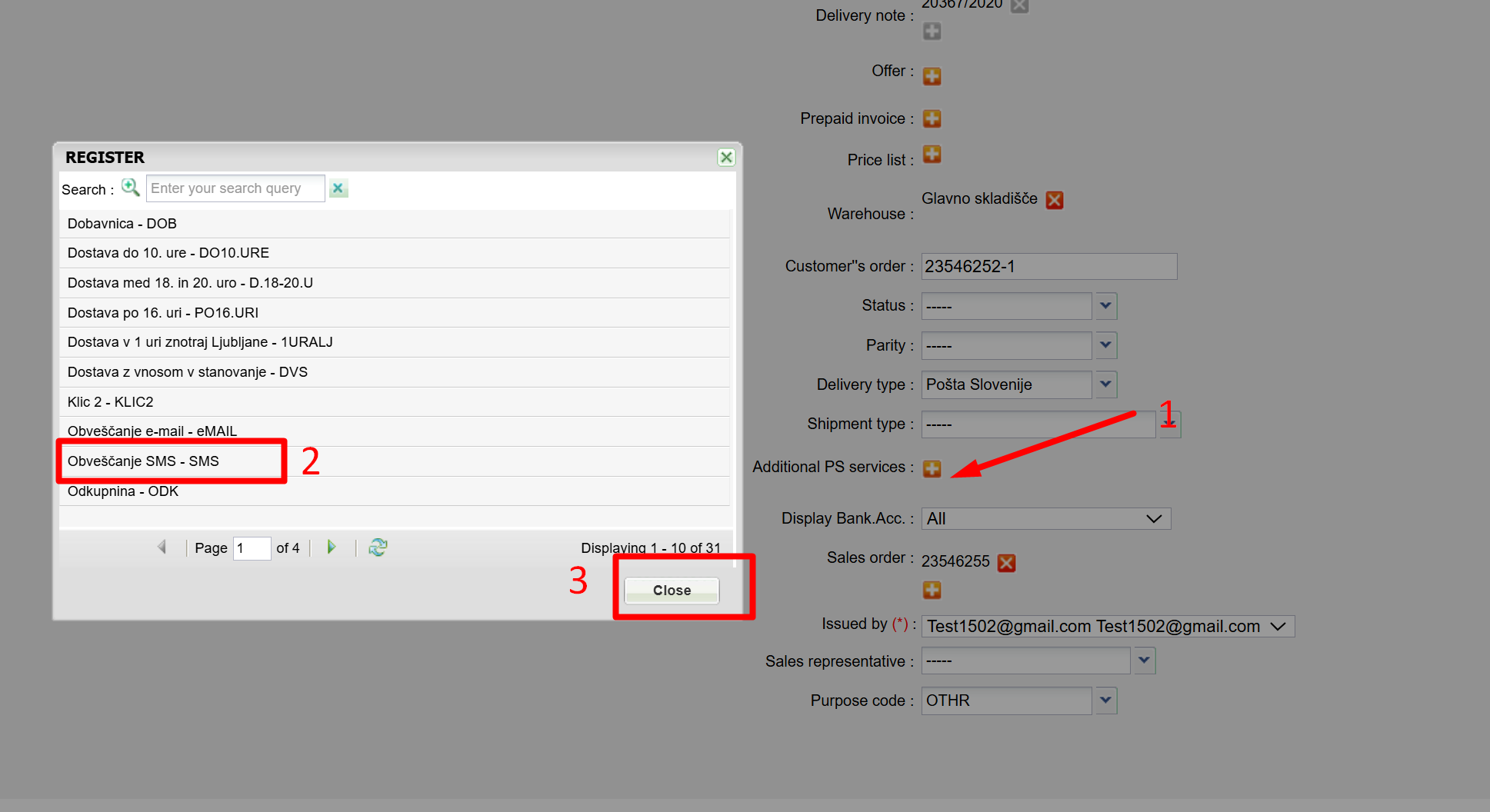Open the Parity dropdown
Viewport: 1490px width, 812px height.
click(x=1105, y=345)
